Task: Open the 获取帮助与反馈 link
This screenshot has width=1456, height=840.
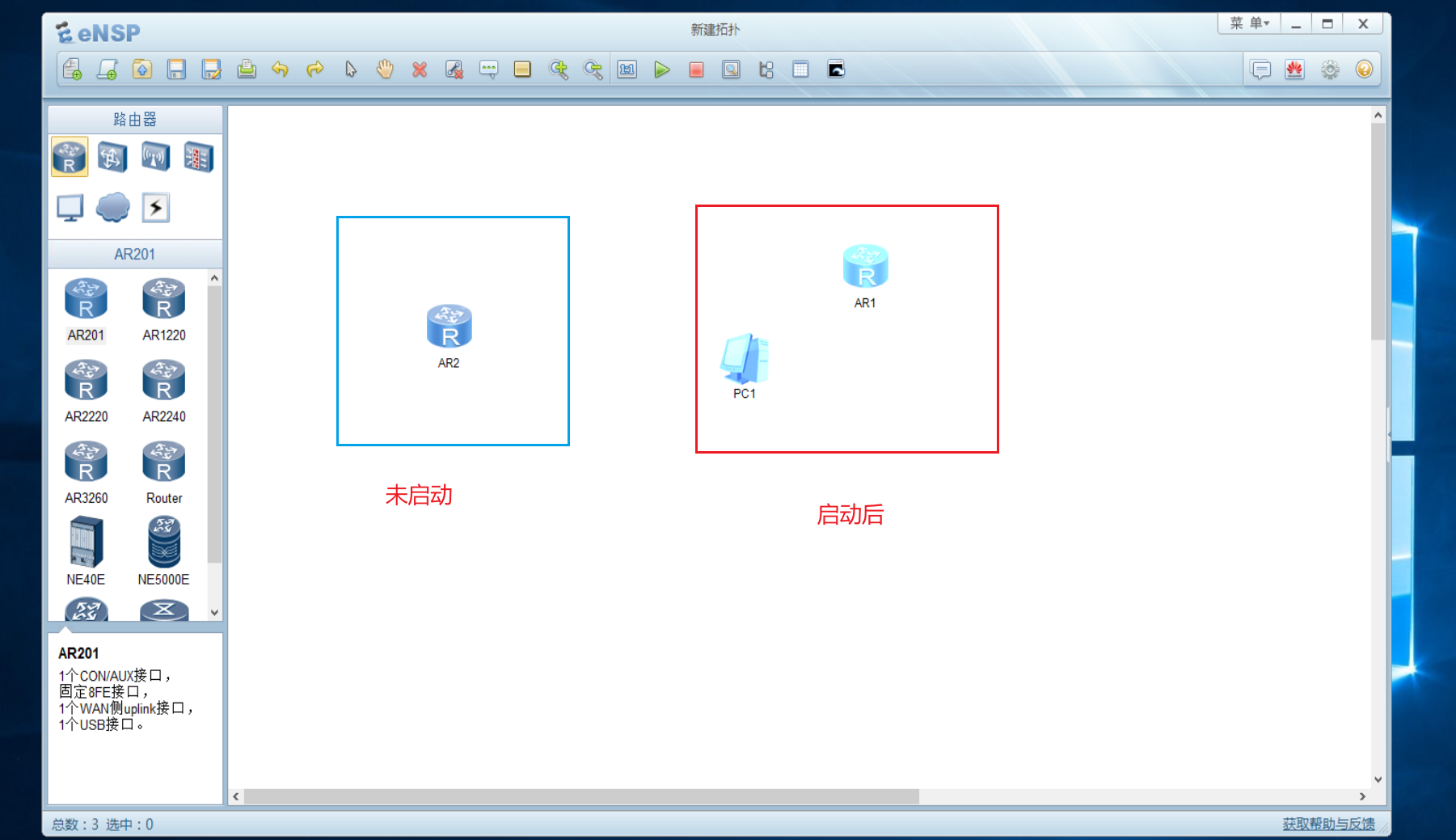Action: point(1328,824)
